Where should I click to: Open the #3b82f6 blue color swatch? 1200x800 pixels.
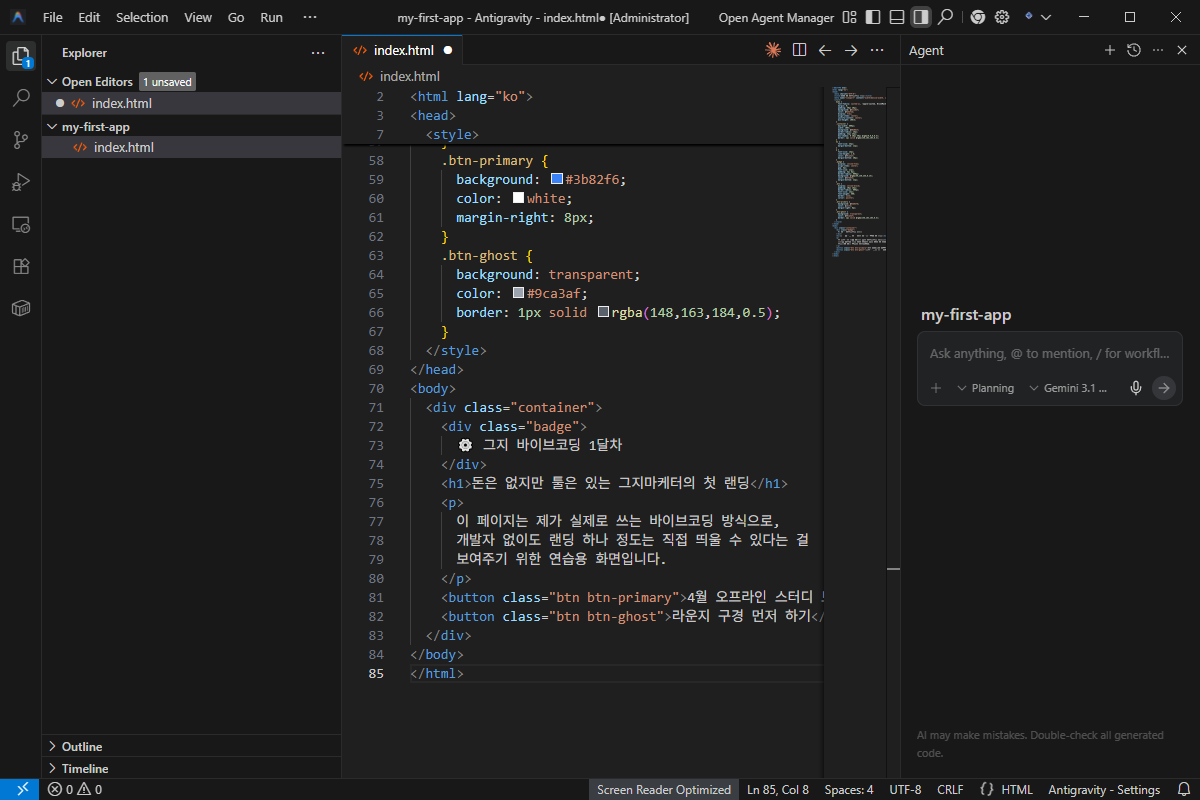557,179
